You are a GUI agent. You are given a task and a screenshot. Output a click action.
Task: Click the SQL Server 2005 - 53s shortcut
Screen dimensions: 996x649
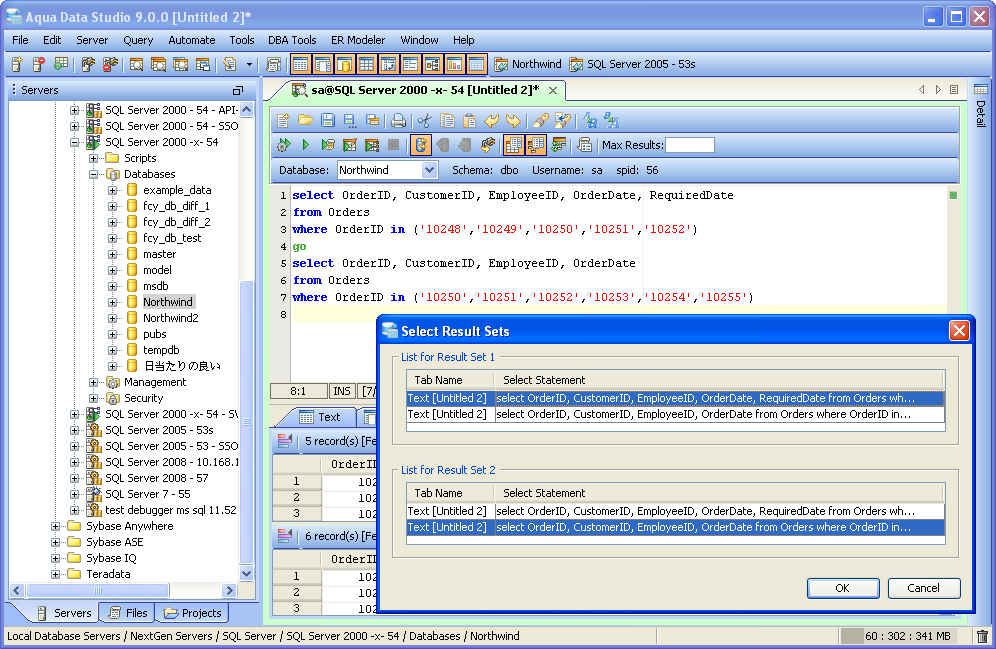[x=633, y=64]
